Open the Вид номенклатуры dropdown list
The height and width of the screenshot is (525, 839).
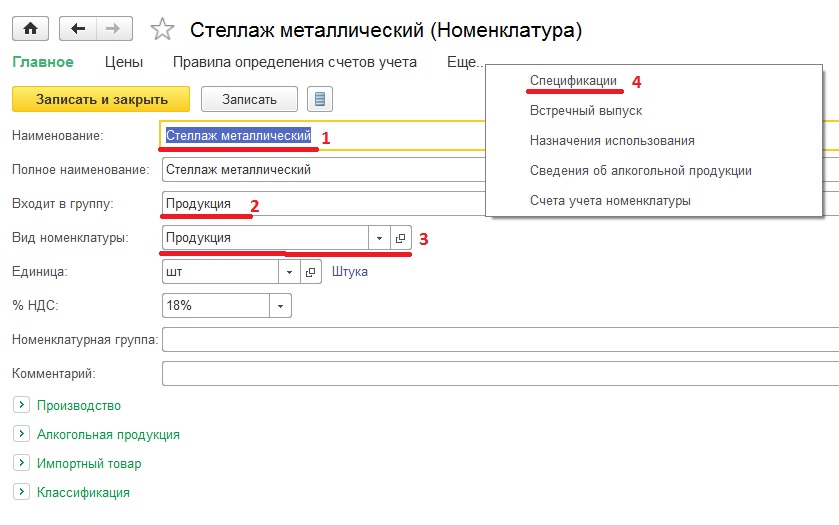379,238
